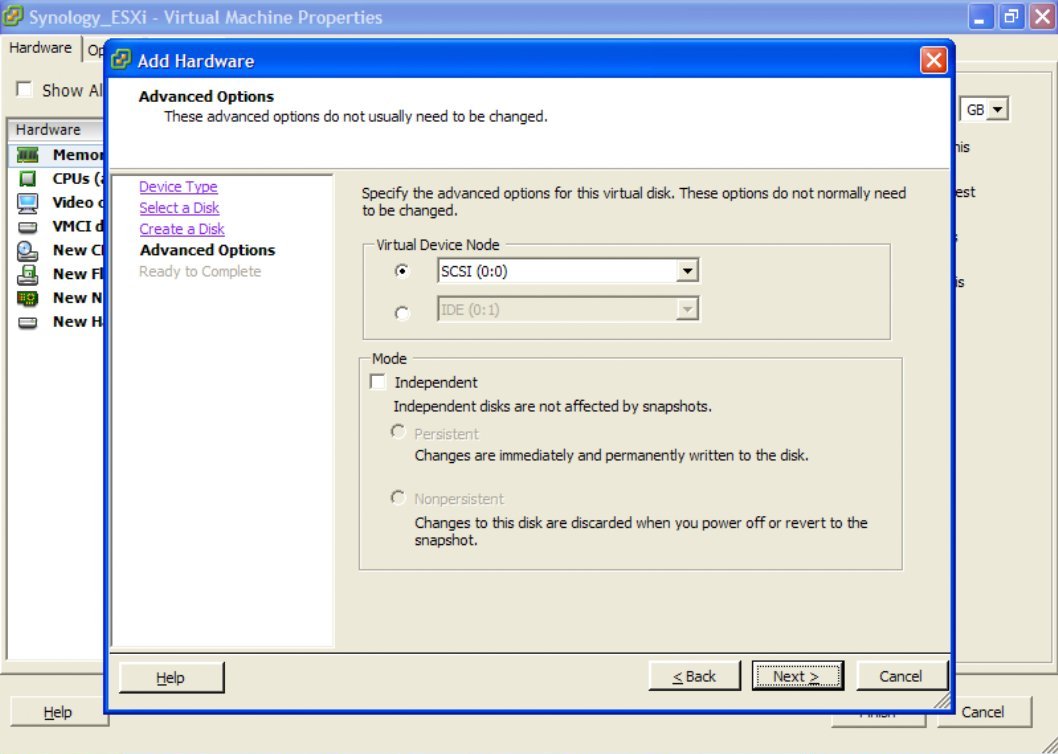Image resolution: width=1058 pixels, height=754 pixels.
Task: Choose the Nonpersistent radio option
Action: 398,497
